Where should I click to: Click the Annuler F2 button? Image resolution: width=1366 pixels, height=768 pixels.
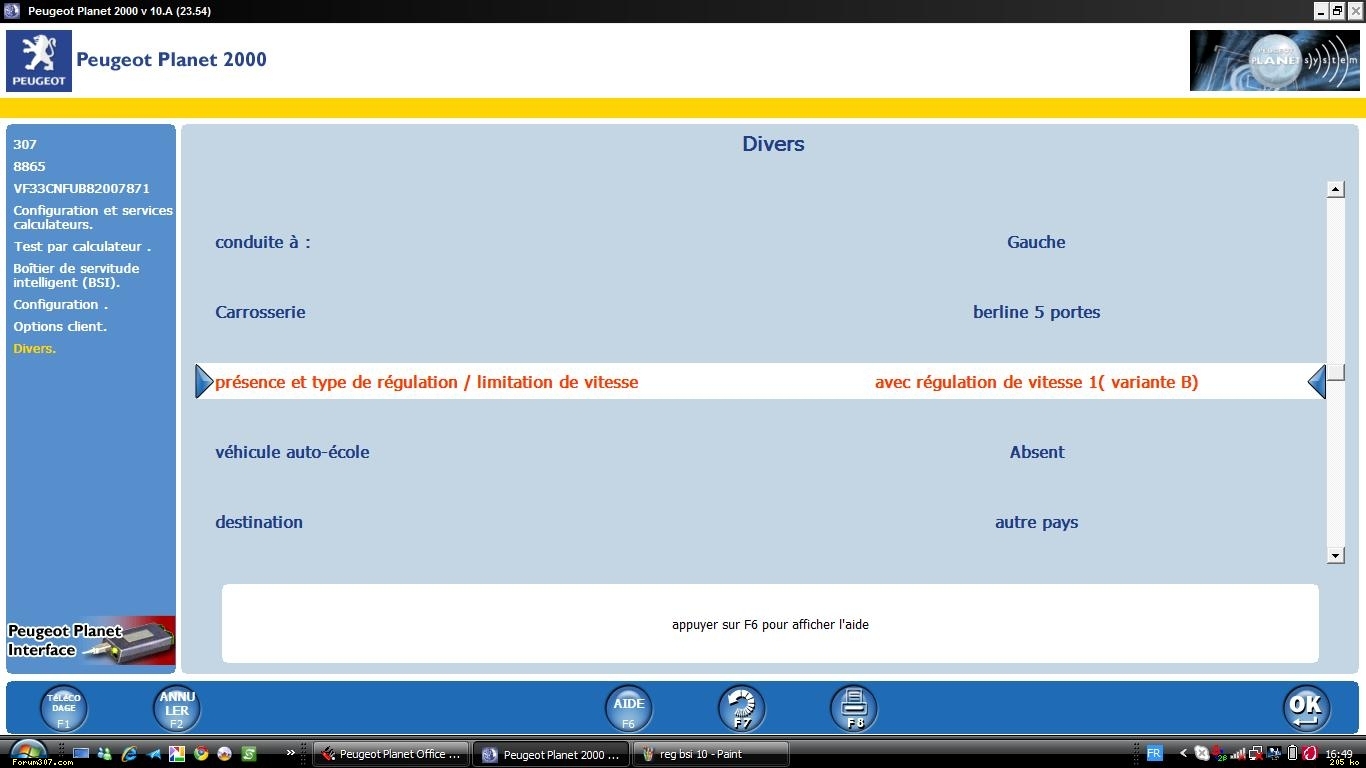pos(177,708)
